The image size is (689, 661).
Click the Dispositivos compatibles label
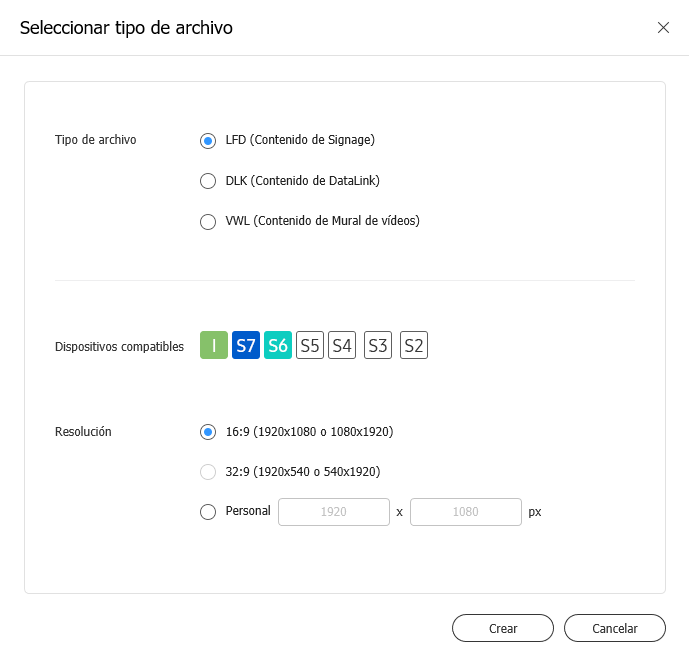coord(119,347)
